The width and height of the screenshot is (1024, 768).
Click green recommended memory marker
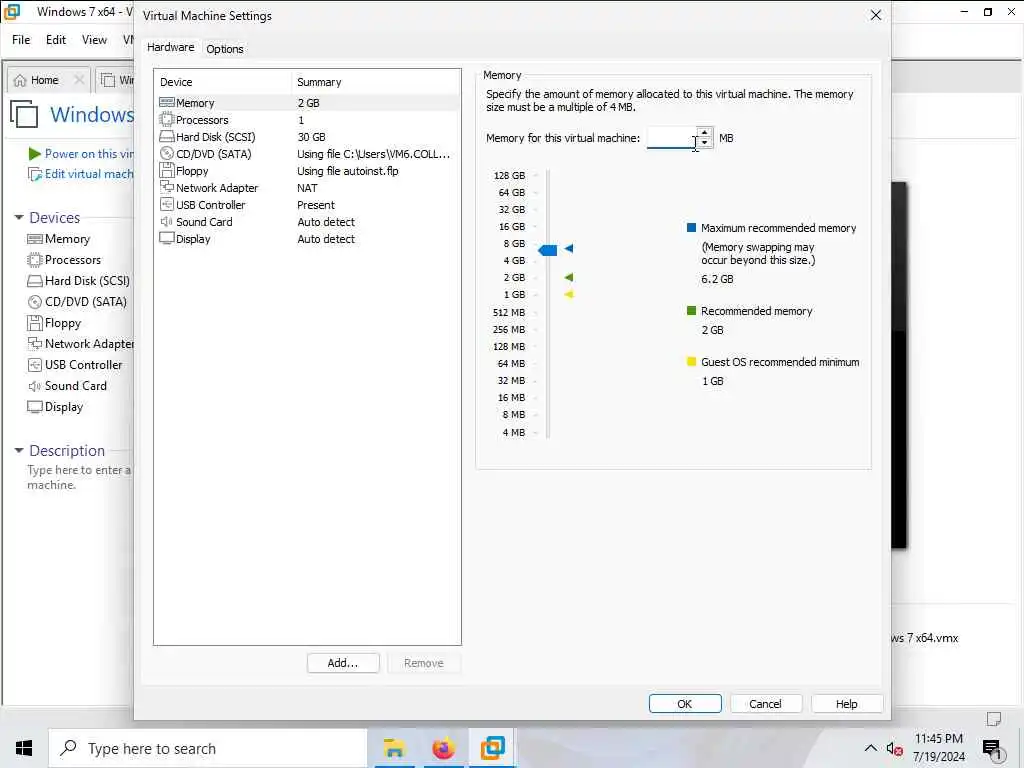569,278
